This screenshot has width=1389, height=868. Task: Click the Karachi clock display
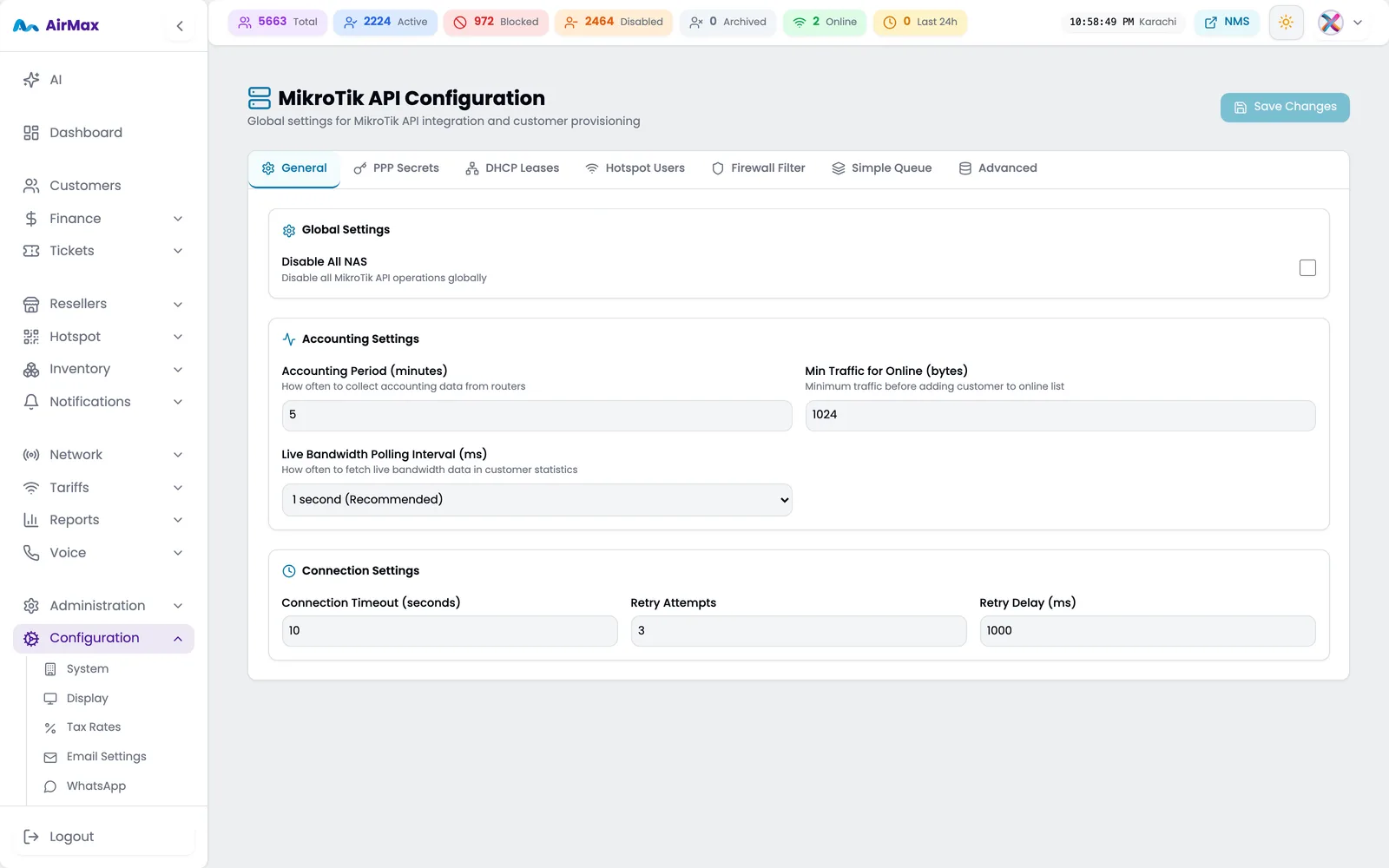[1122, 22]
